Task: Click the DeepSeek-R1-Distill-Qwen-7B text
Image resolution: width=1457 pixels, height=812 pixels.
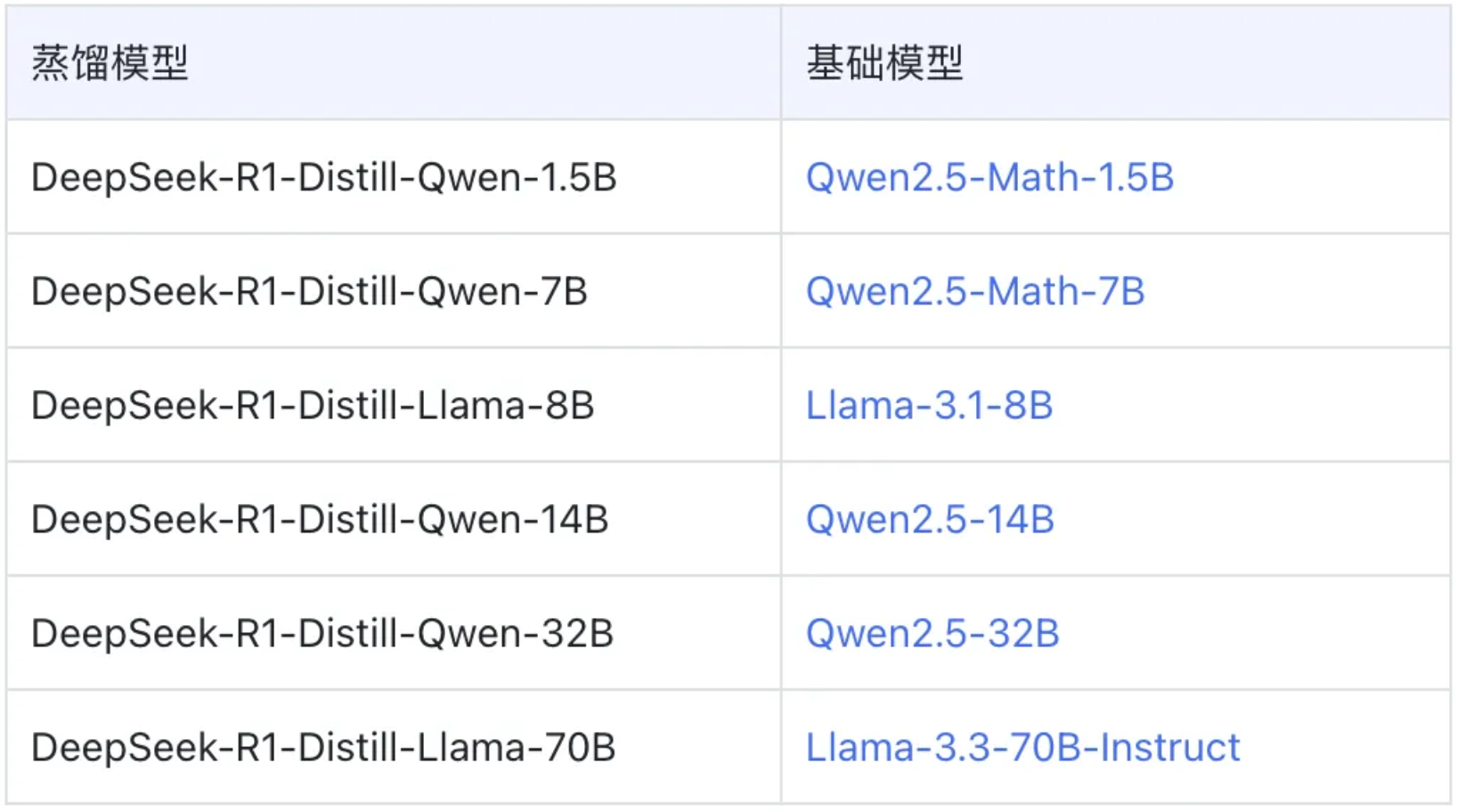Action: pos(309,291)
